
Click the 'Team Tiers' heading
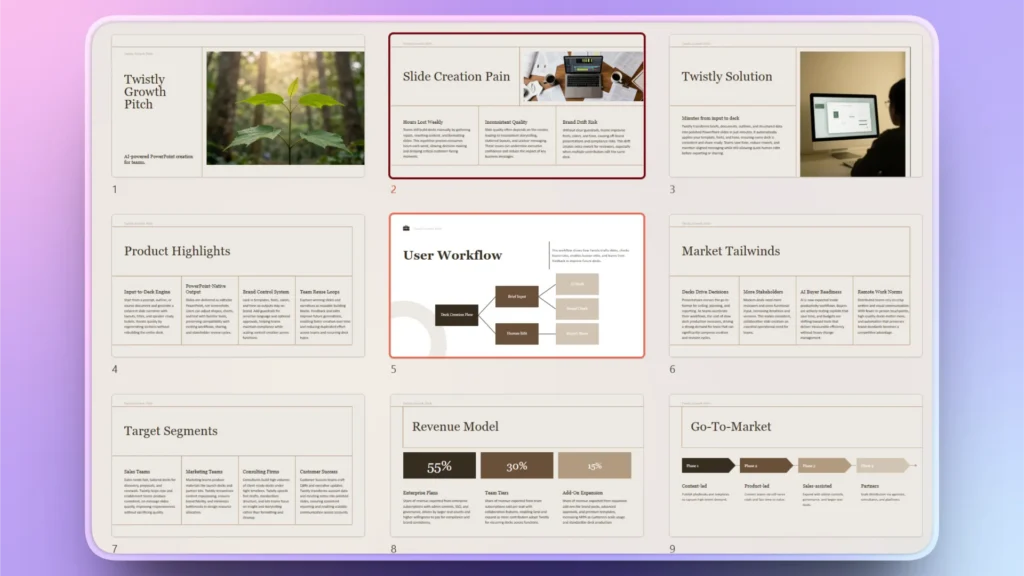coord(496,493)
